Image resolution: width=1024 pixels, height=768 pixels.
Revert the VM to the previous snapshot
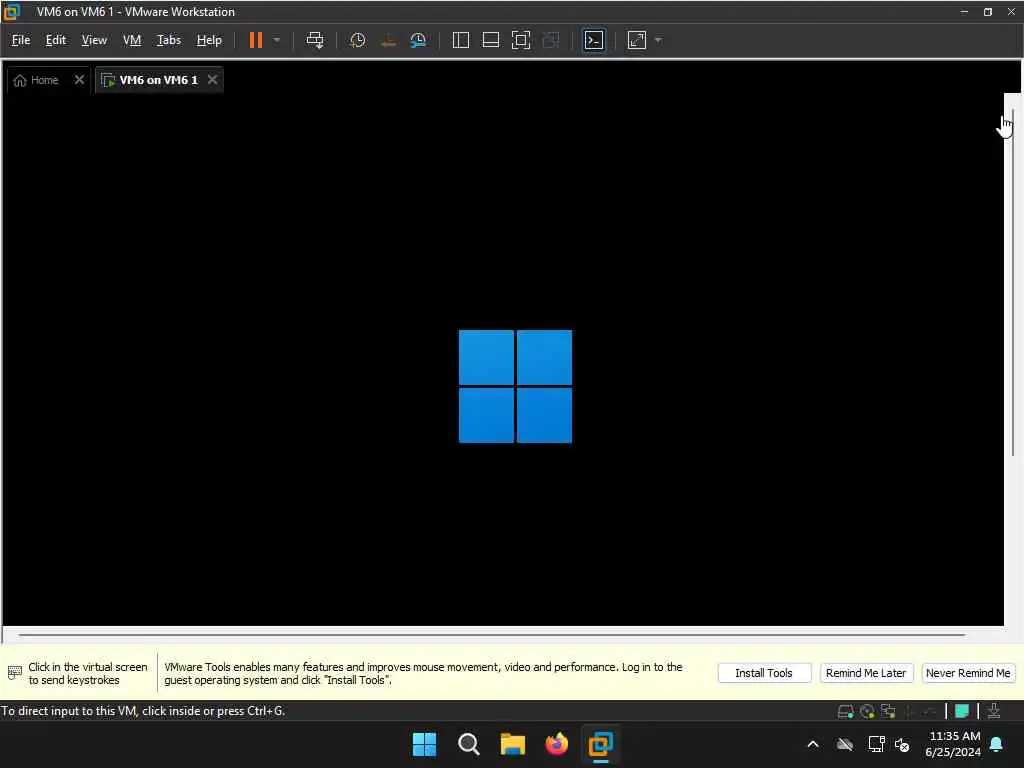[x=388, y=40]
